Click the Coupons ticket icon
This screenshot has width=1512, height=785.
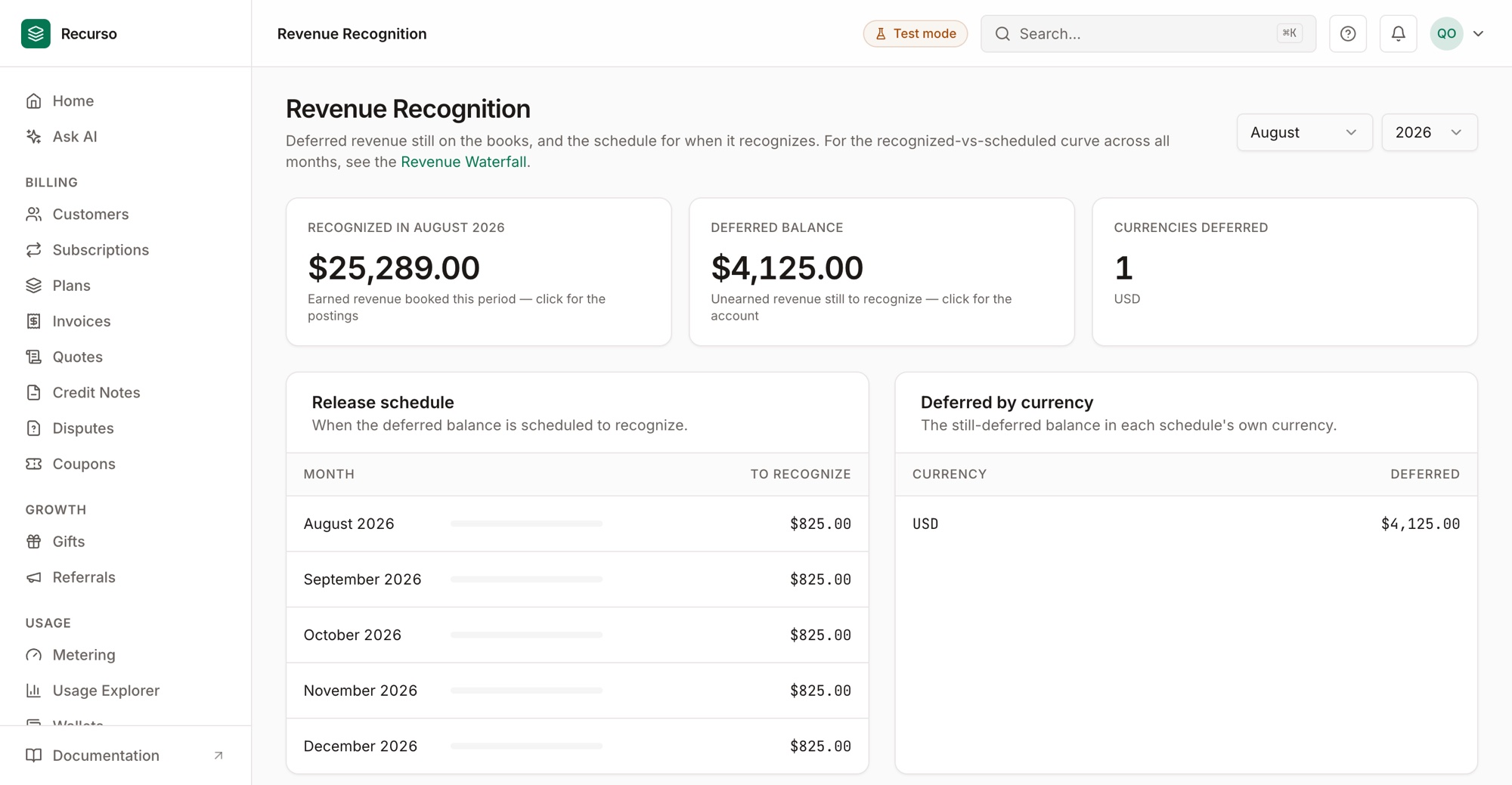coord(33,464)
